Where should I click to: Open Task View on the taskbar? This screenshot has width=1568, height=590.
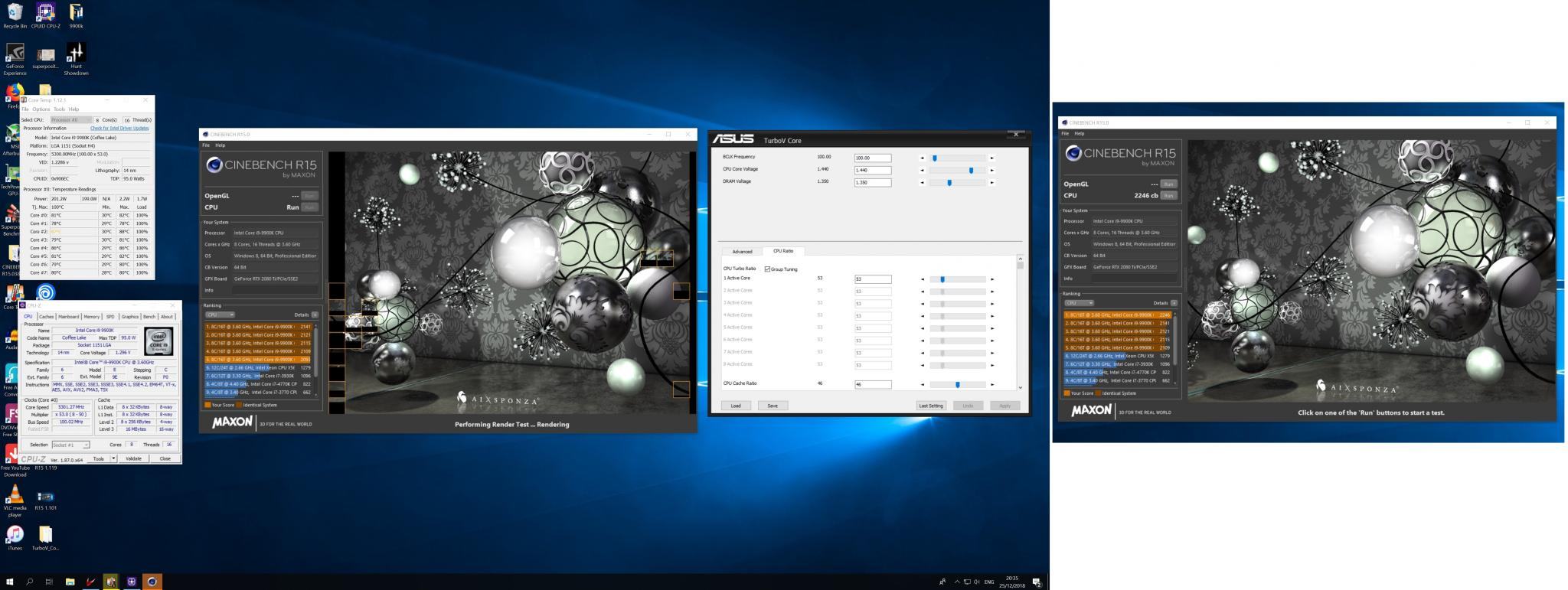coord(49,582)
